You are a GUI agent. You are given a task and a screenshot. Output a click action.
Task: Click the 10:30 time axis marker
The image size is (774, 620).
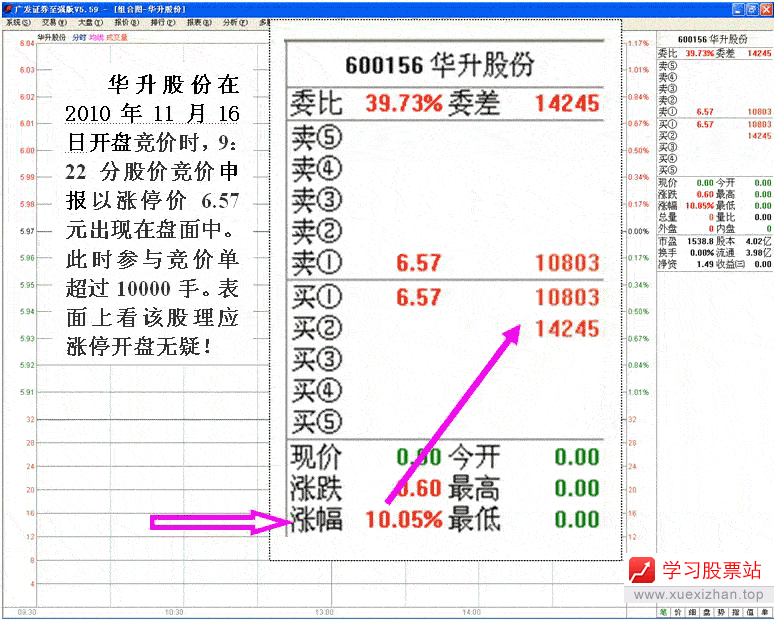174,612
